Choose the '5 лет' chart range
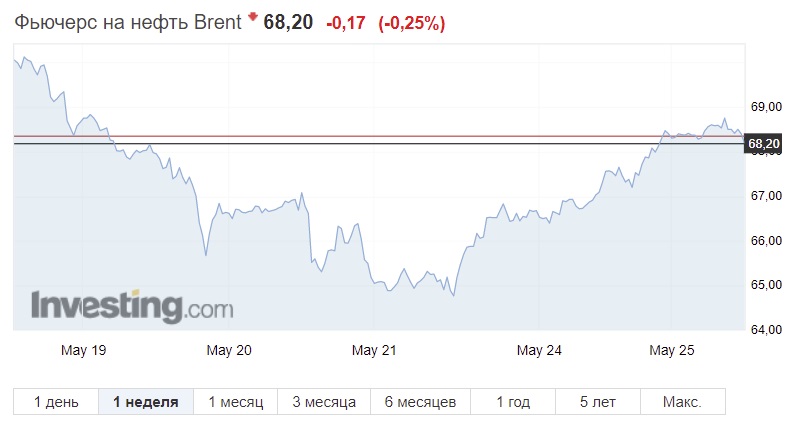 pyautogui.click(x=598, y=402)
